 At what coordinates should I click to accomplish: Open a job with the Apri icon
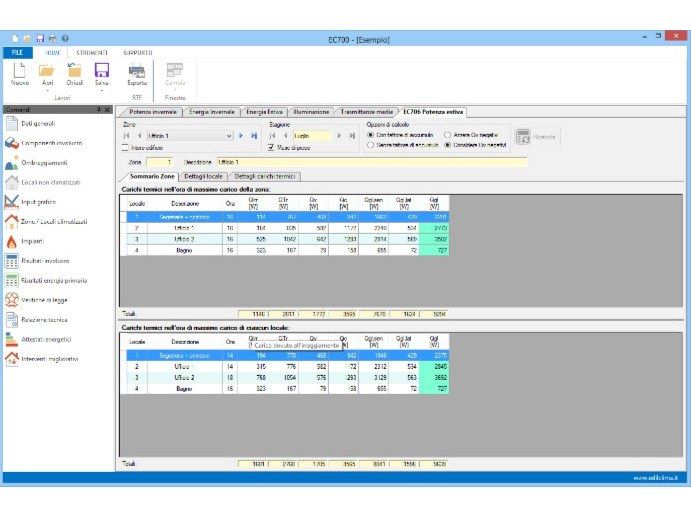(47, 70)
